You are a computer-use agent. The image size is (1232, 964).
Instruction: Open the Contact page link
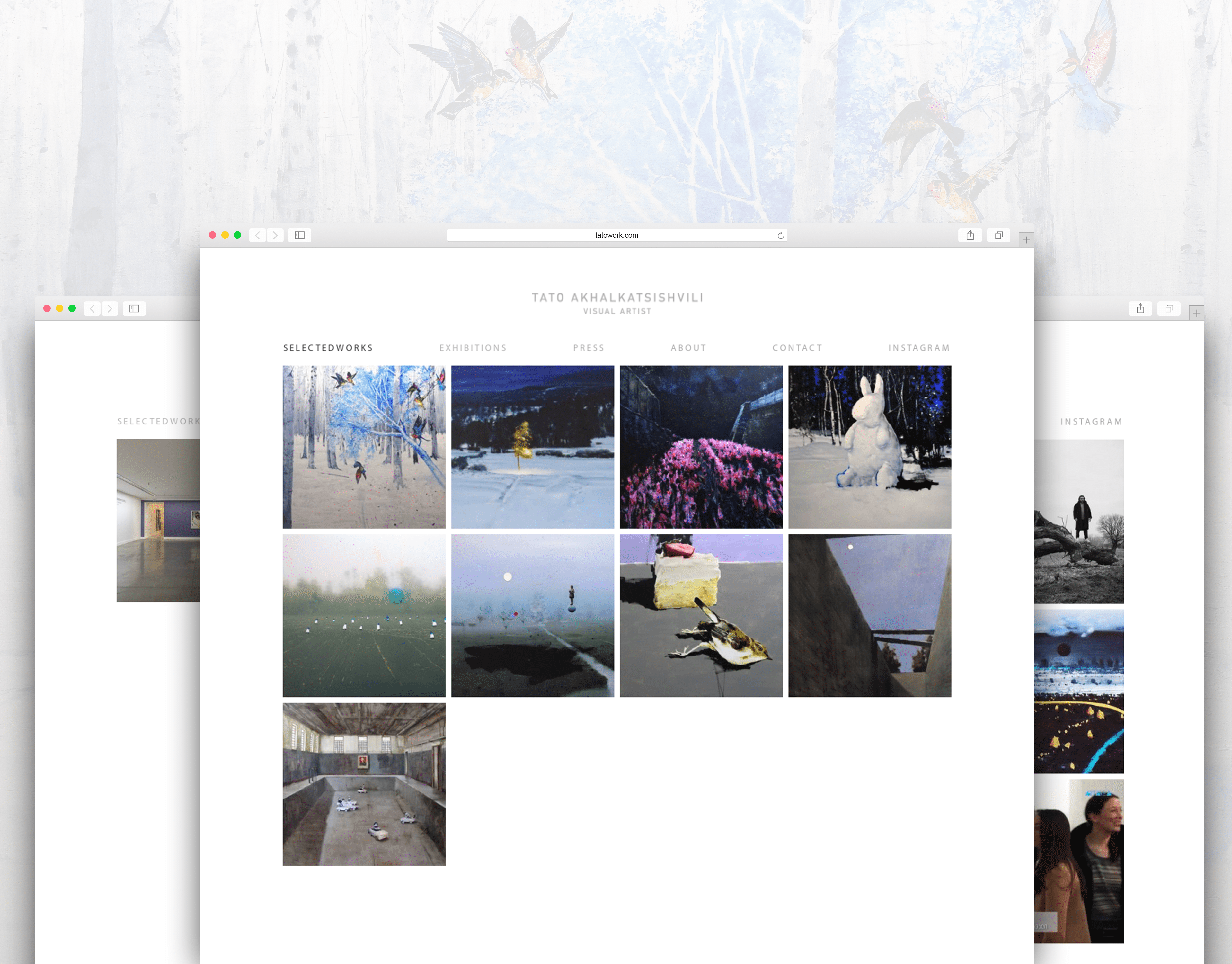point(797,348)
